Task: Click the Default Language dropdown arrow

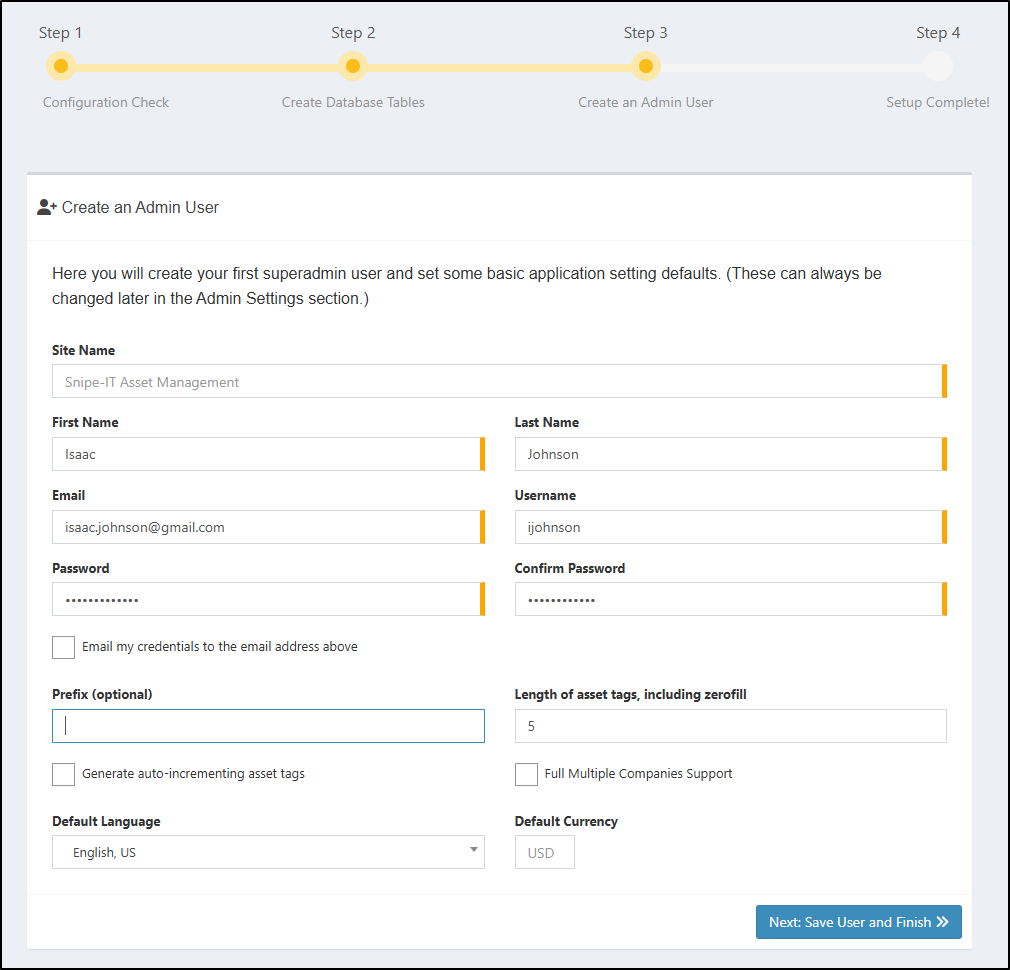Action: click(473, 851)
